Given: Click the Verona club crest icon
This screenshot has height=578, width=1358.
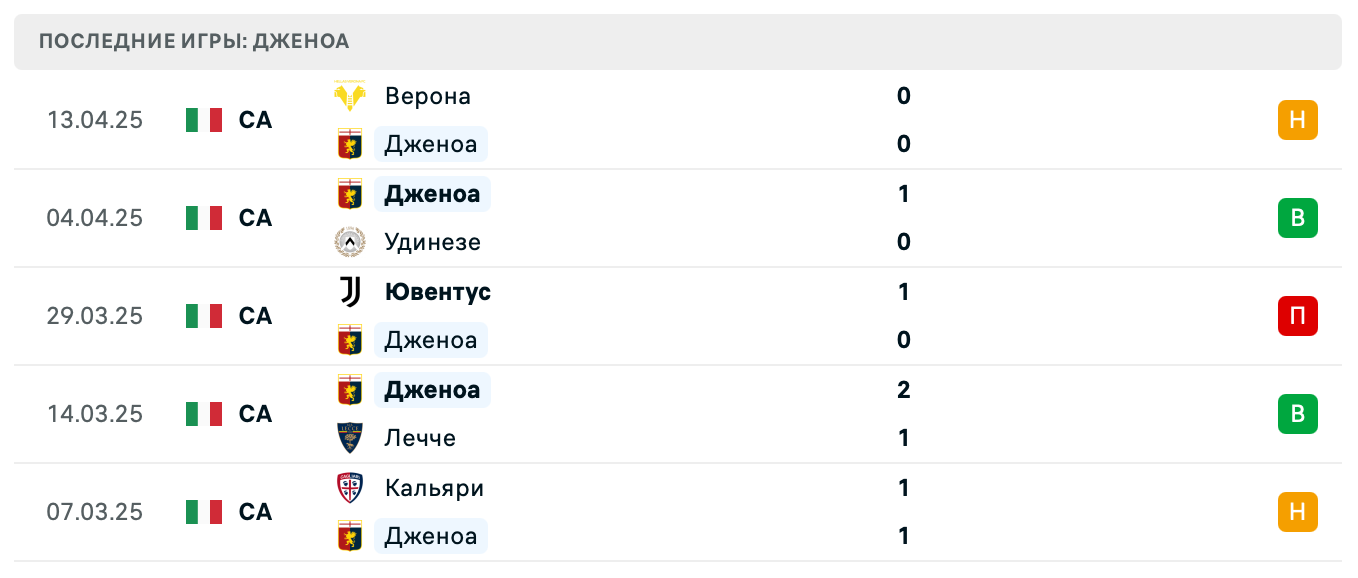Looking at the screenshot, I should 349,96.
